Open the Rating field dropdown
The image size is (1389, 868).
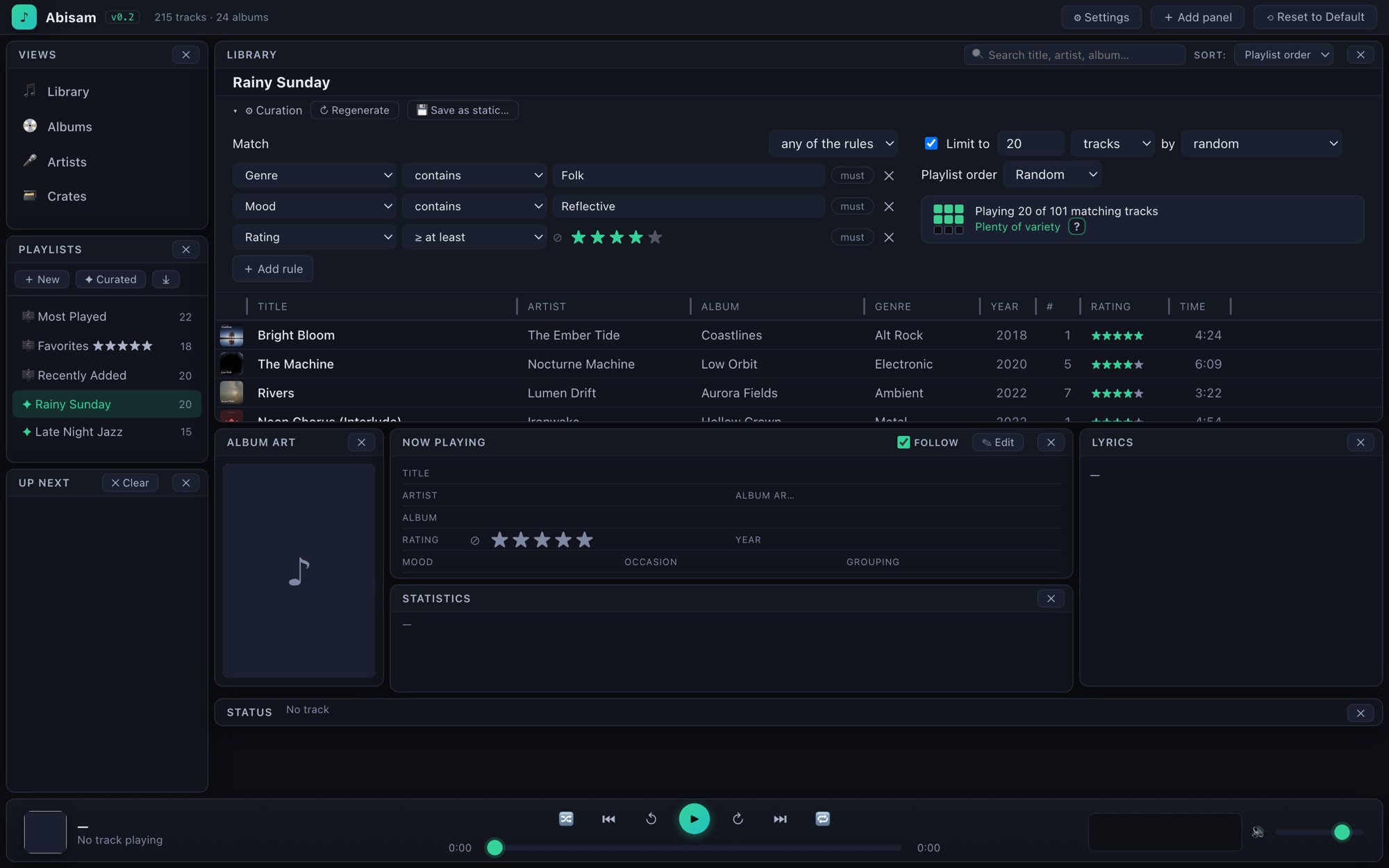coord(315,237)
